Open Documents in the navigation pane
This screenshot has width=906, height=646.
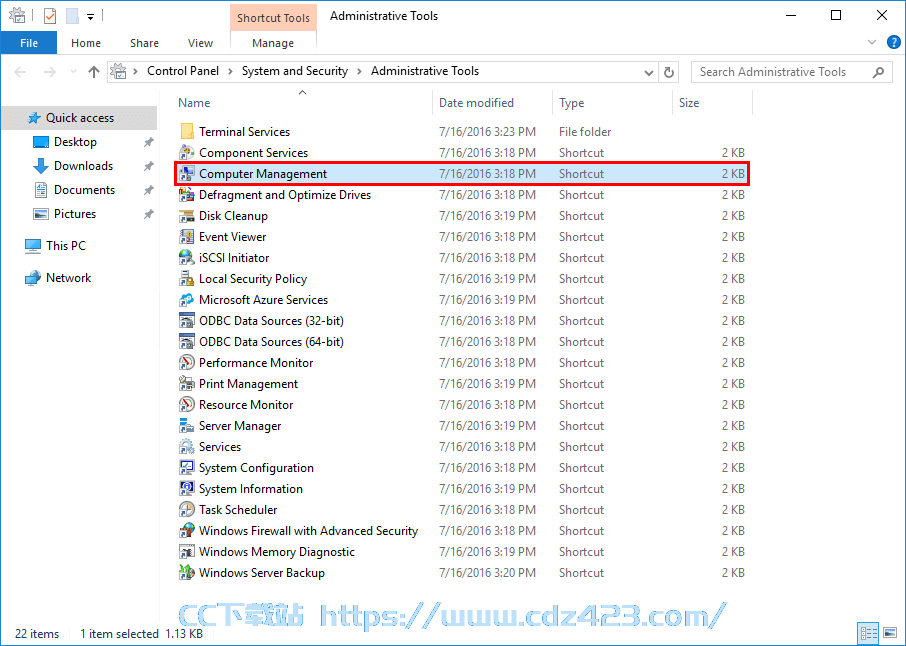[x=84, y=190]
